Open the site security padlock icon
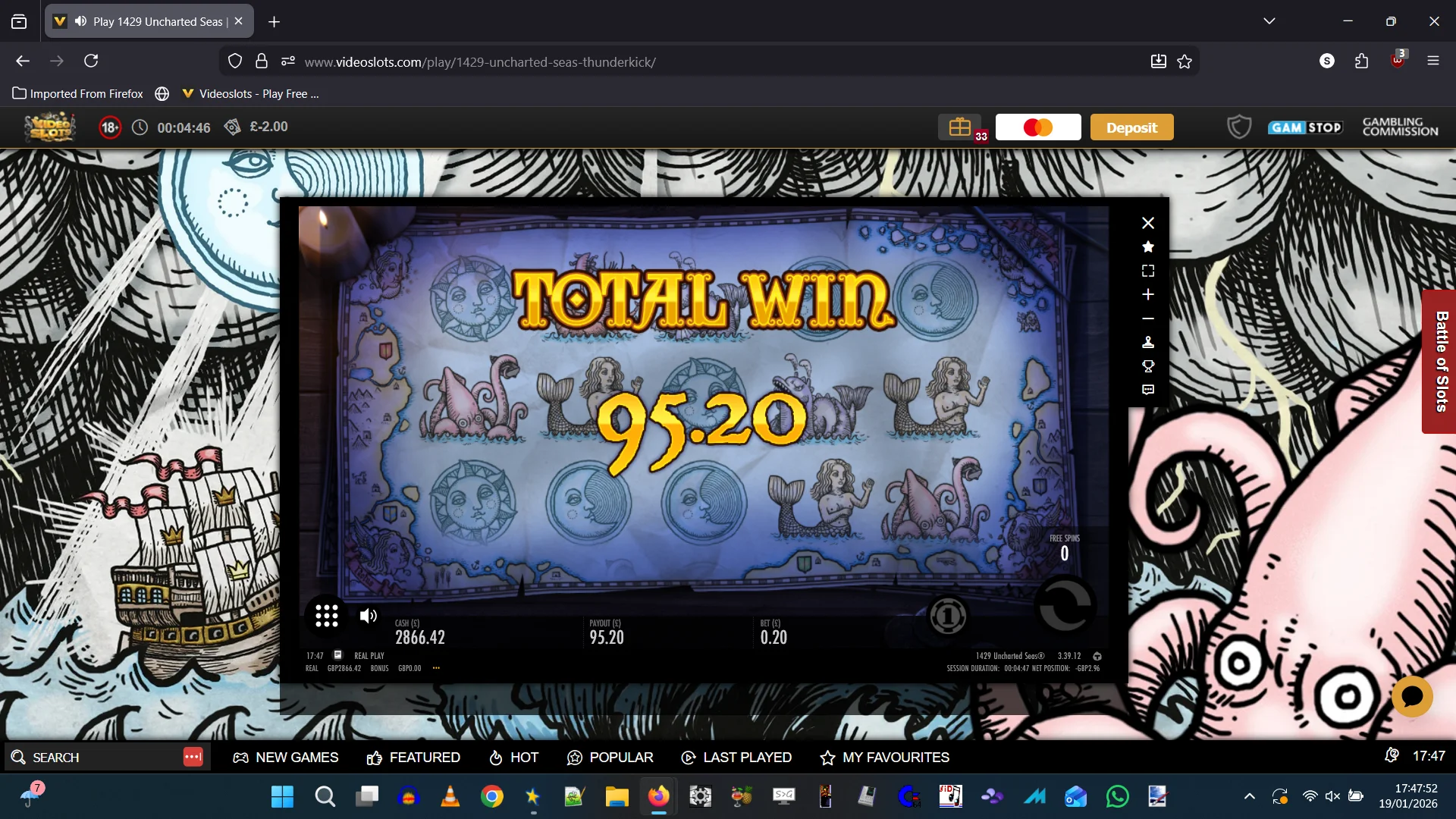This screenshot has width=1456, height=819. 262,61
